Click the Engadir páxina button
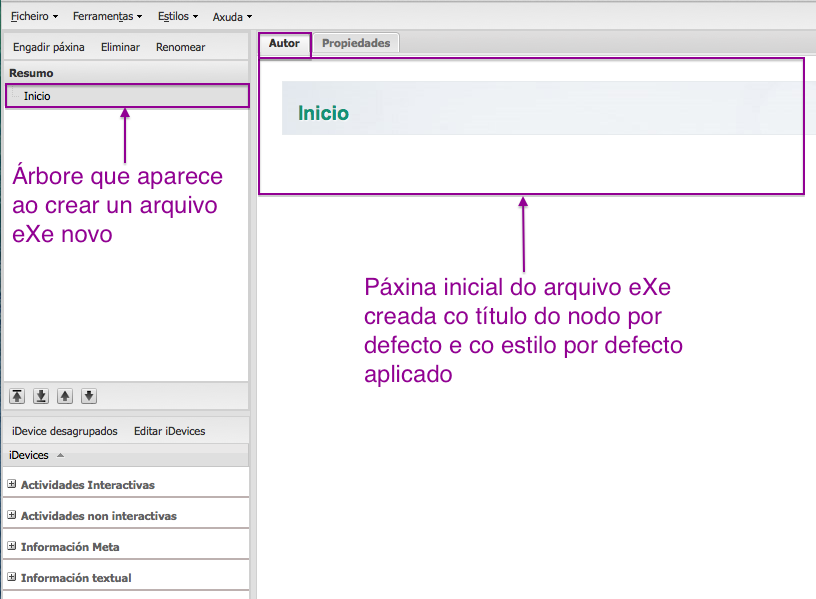The width and height of the screenshot is (816, 599). (x=49, y=47)
